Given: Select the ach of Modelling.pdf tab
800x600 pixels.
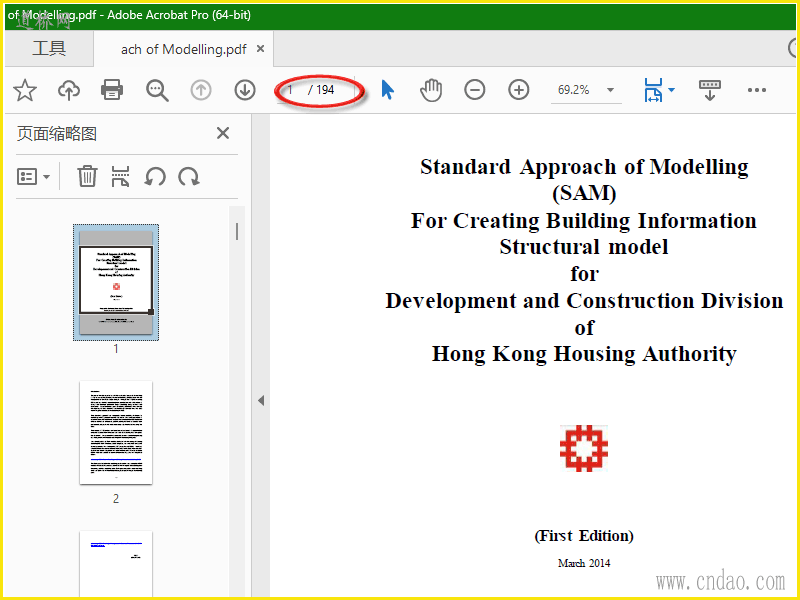Looking at the screenshot, I should point(184,49).
